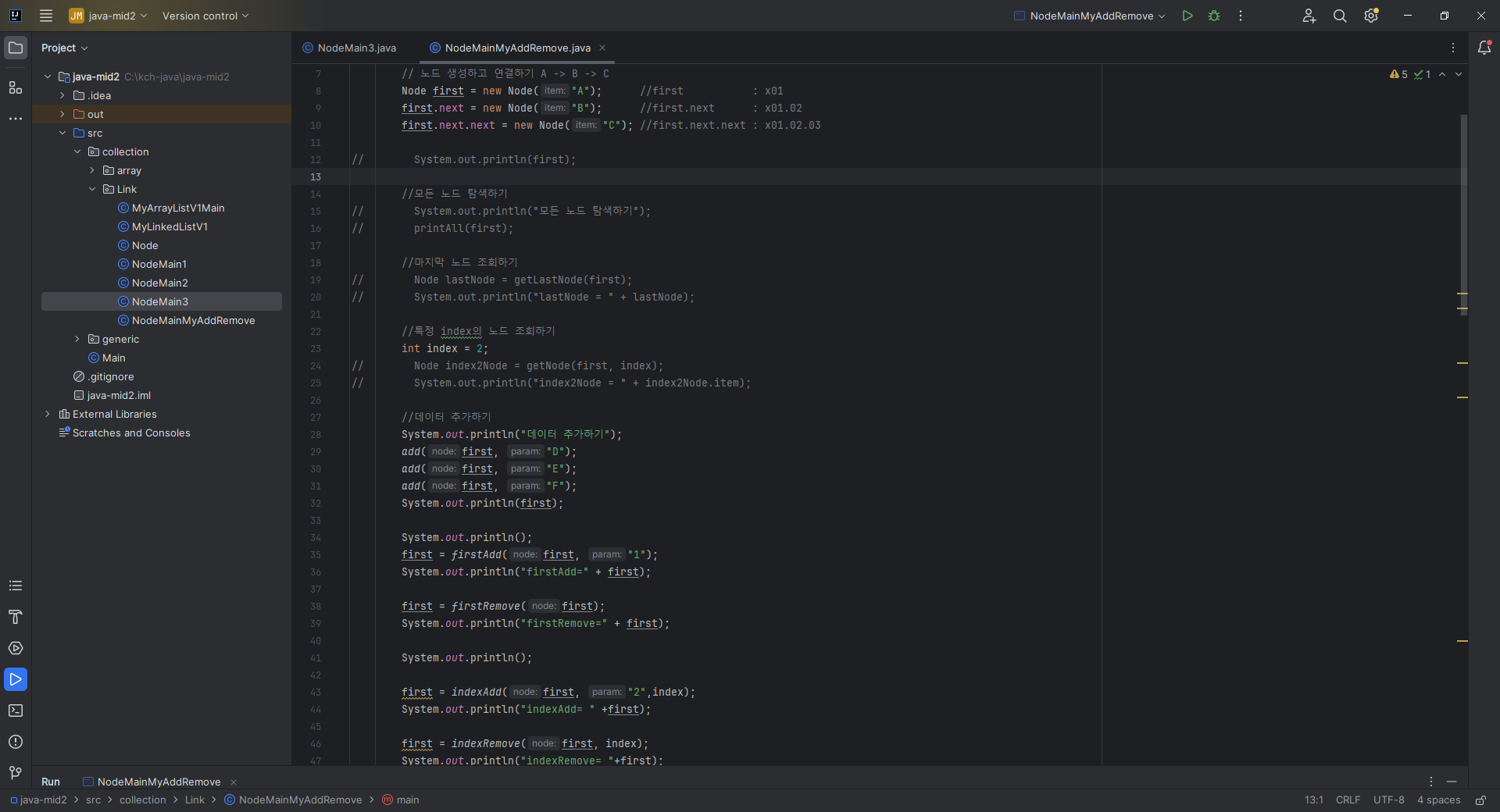Open the Structure tool window icon
1500x812 pixels.
coord(16,87)
